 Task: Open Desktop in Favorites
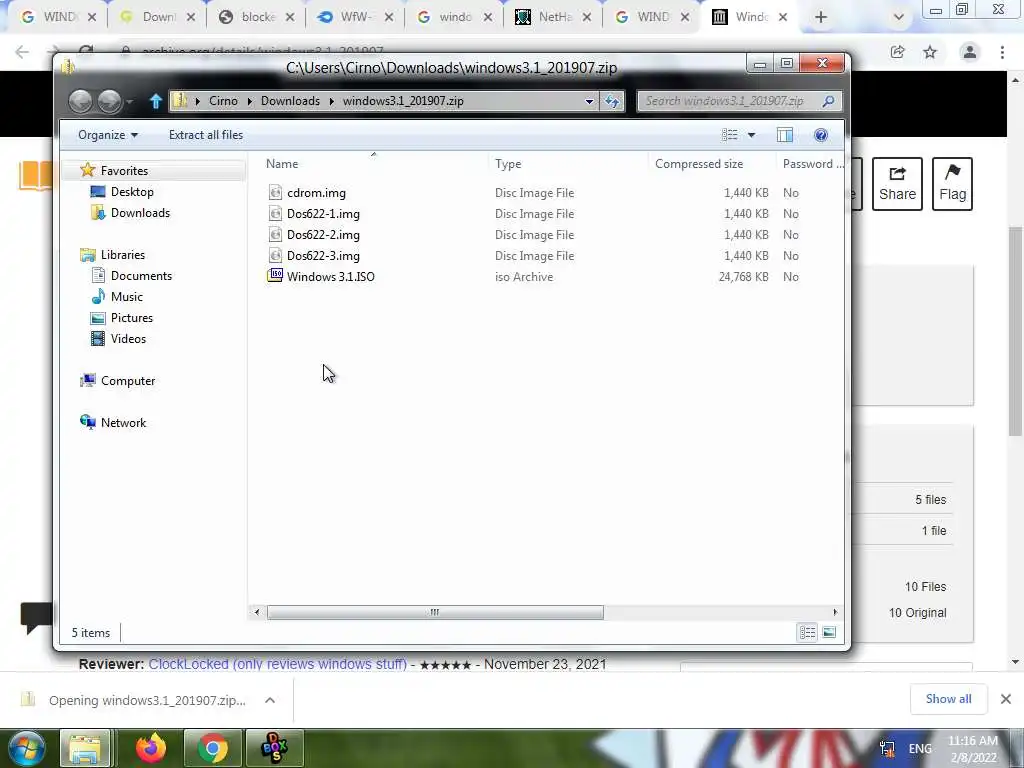pos(132,192)
